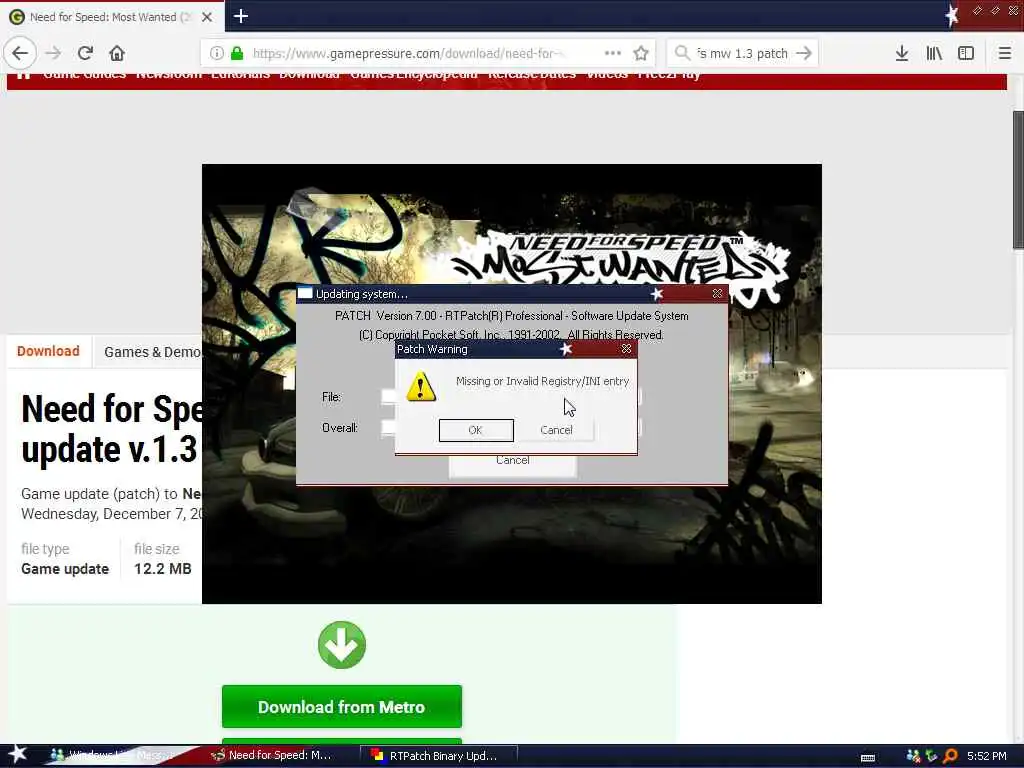Close the Updating system window
The width and height of the screenshot is (1024, 768).
coord(717,294)
